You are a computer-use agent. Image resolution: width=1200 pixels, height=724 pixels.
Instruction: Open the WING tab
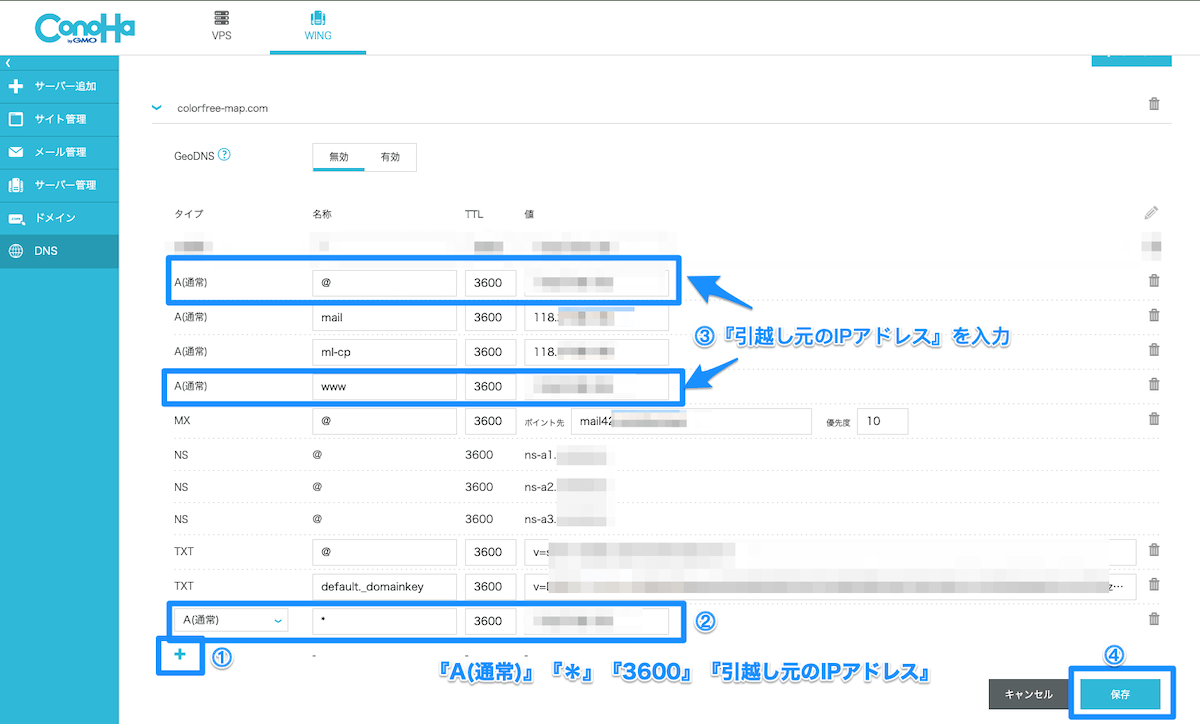click(318, 27)
